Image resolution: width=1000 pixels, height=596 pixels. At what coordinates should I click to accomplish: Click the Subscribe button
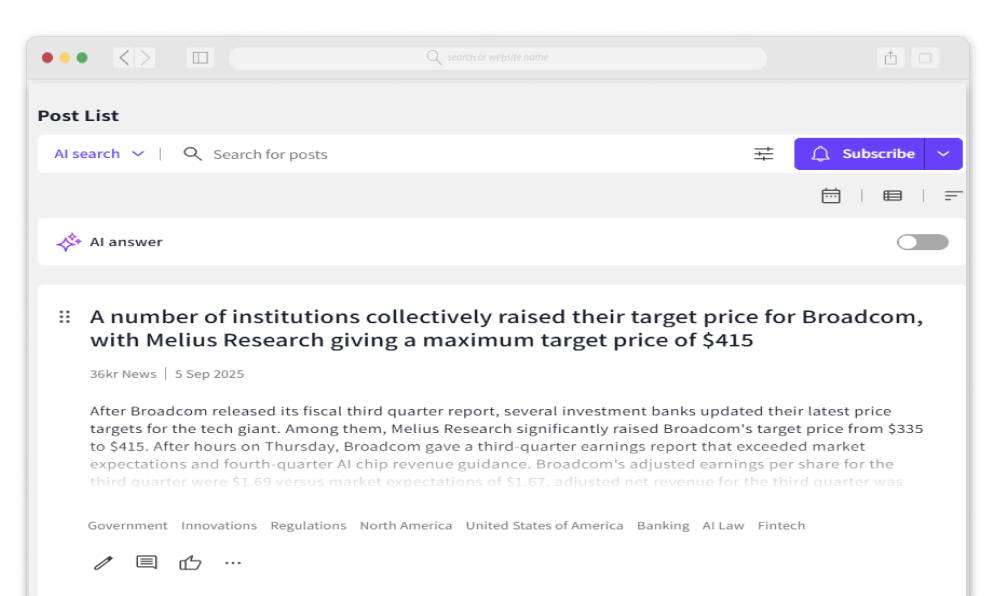pyautogui.click(x=860, y=154)
